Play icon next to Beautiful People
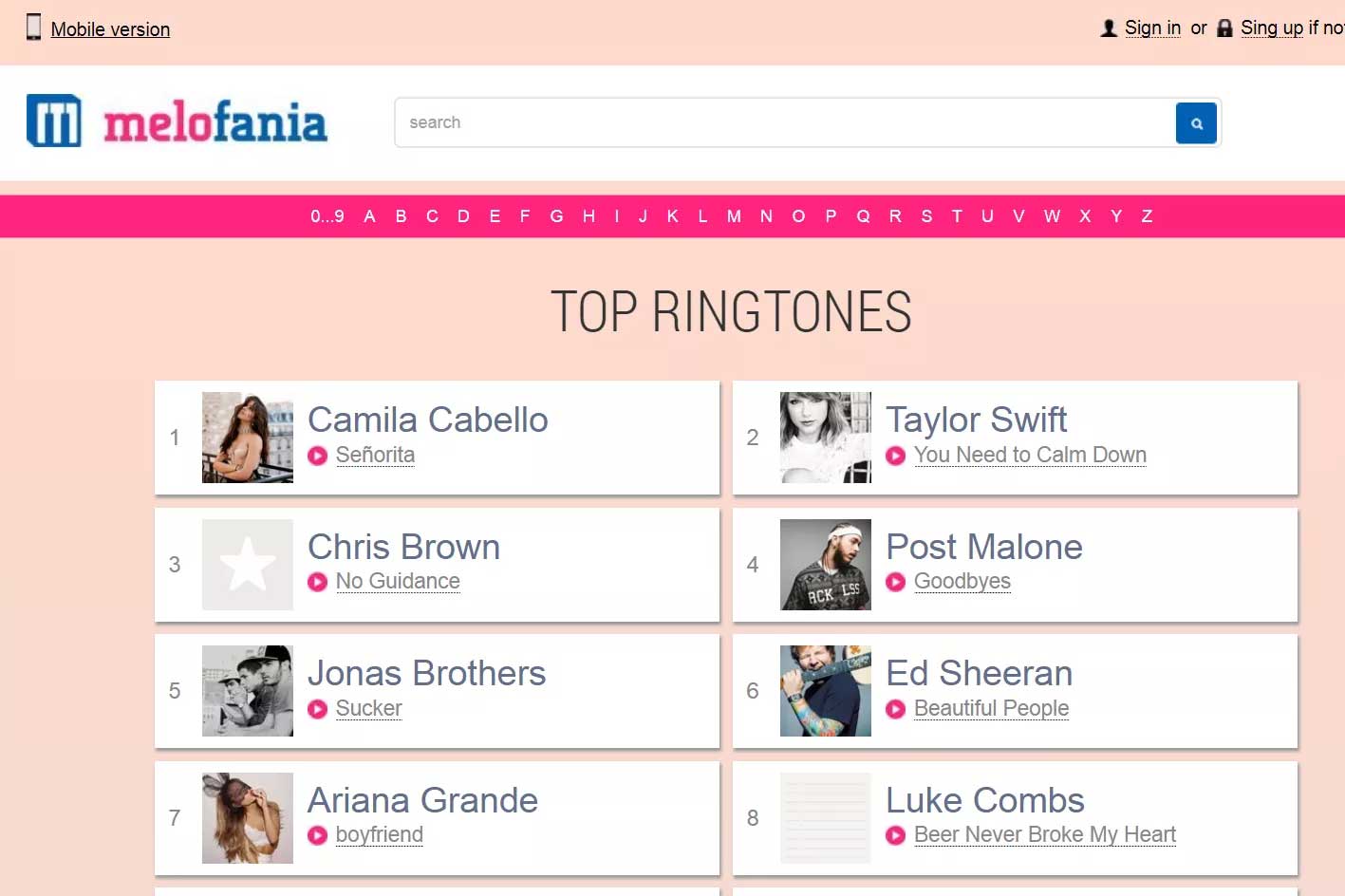The width and height of the screenshot is (1345, 896). [895, 709]
